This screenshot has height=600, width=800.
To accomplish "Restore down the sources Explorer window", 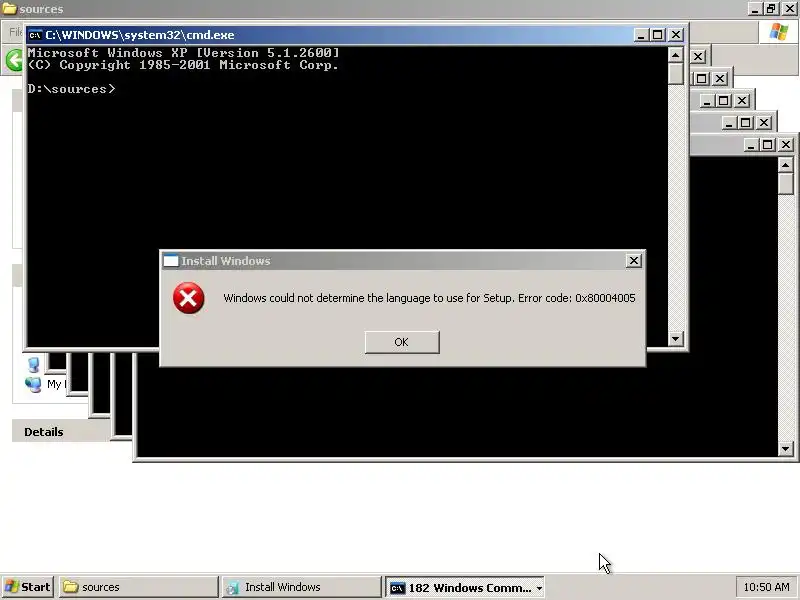I will (x=771, y=9).
